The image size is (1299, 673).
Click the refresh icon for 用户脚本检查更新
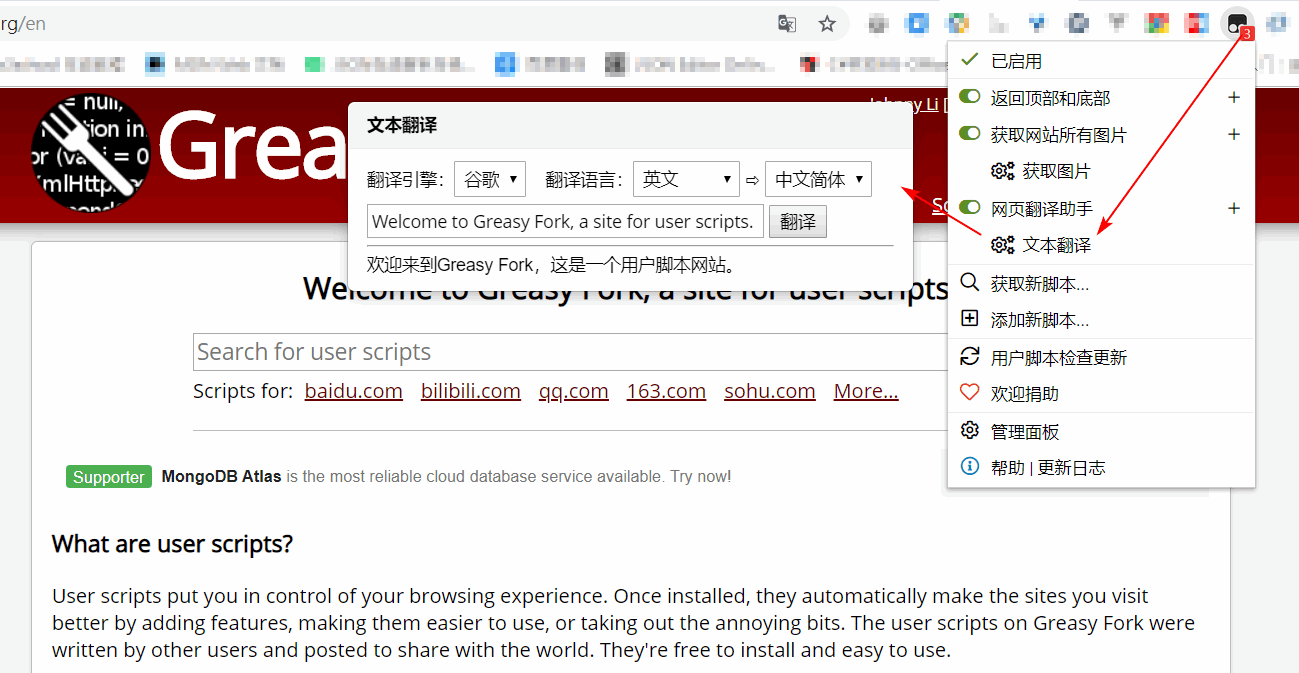[969, 357]
